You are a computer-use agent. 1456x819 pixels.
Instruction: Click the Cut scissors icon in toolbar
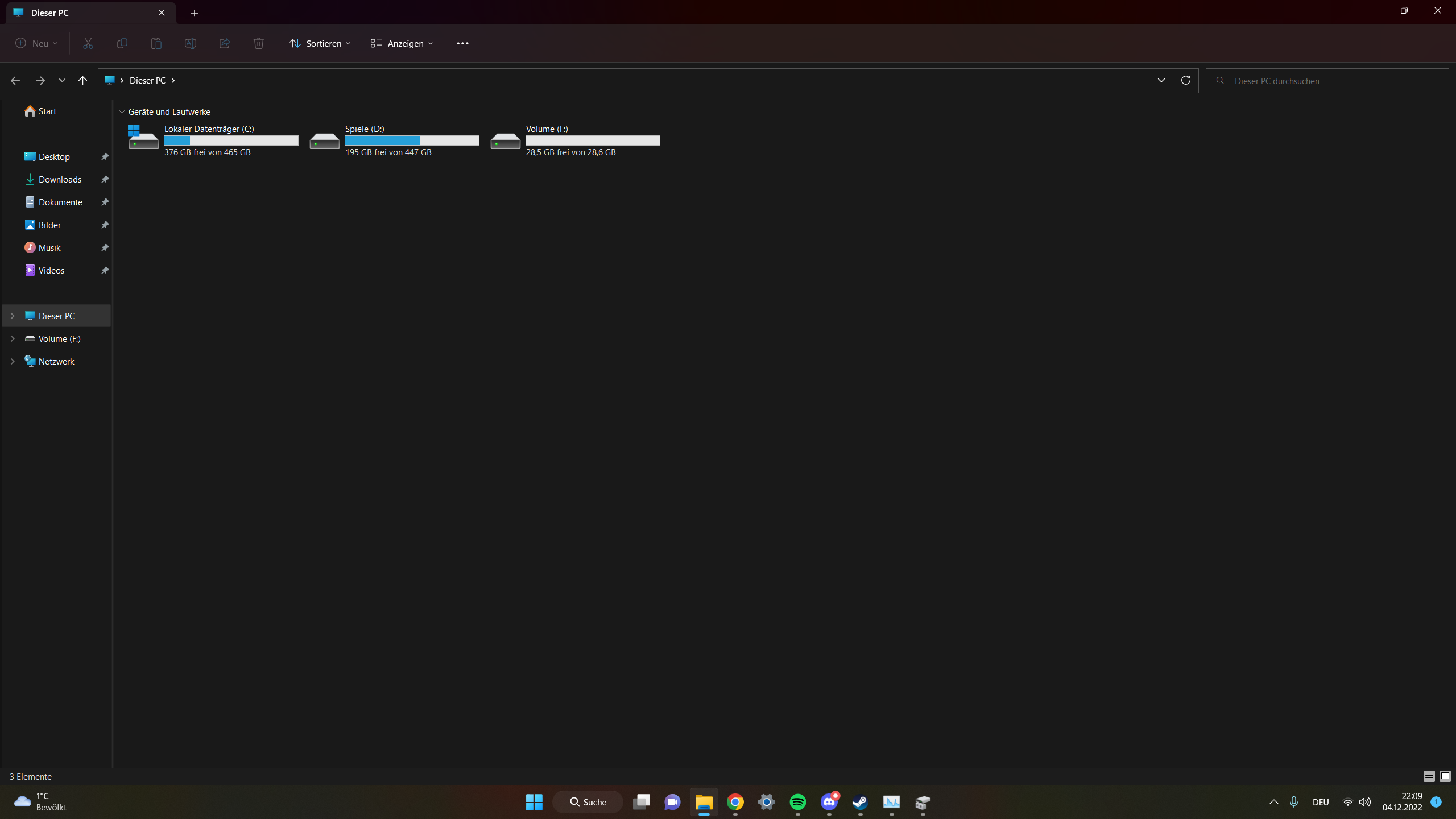[88, 43]
